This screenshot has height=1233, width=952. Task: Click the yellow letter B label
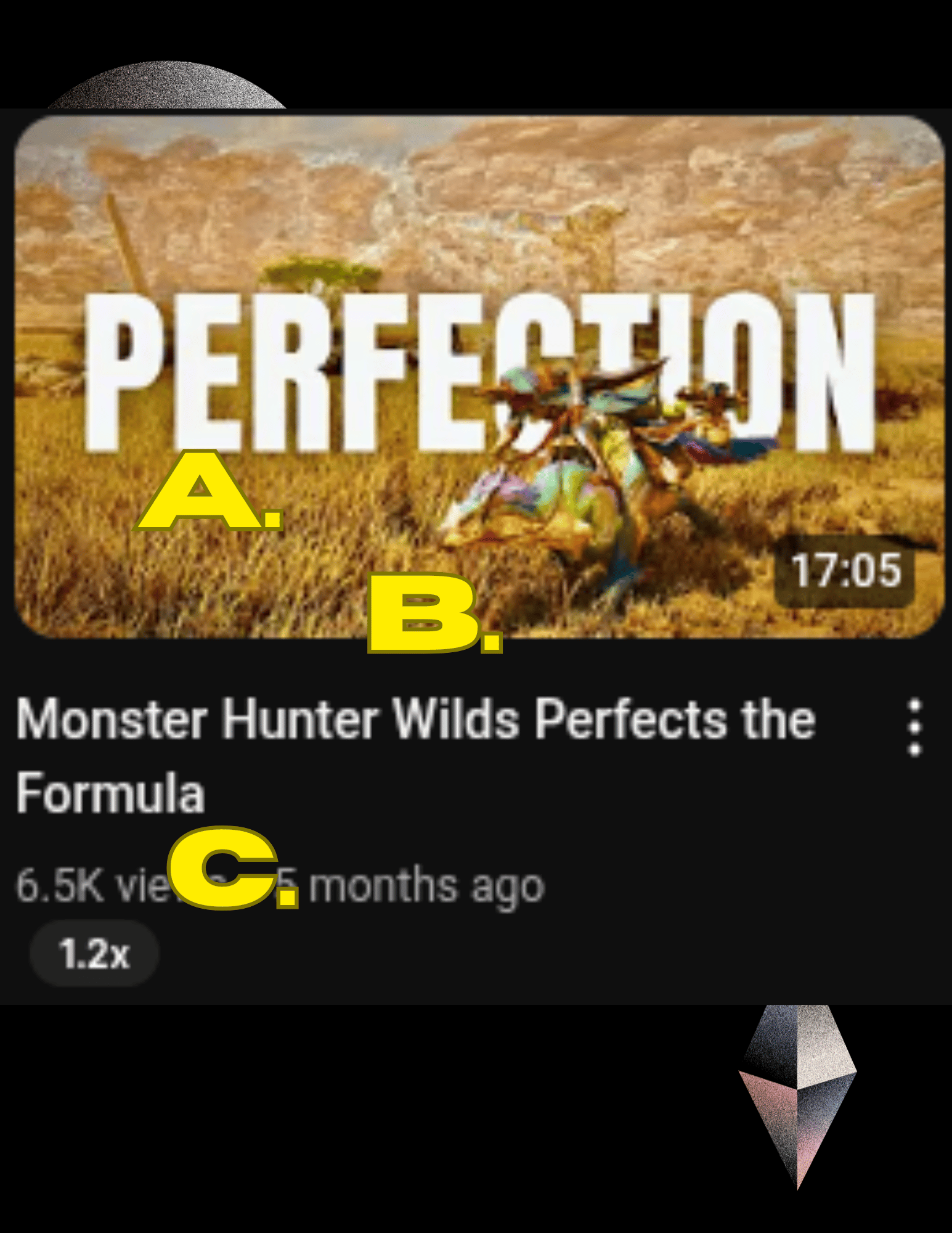click(x=435, y=613)
